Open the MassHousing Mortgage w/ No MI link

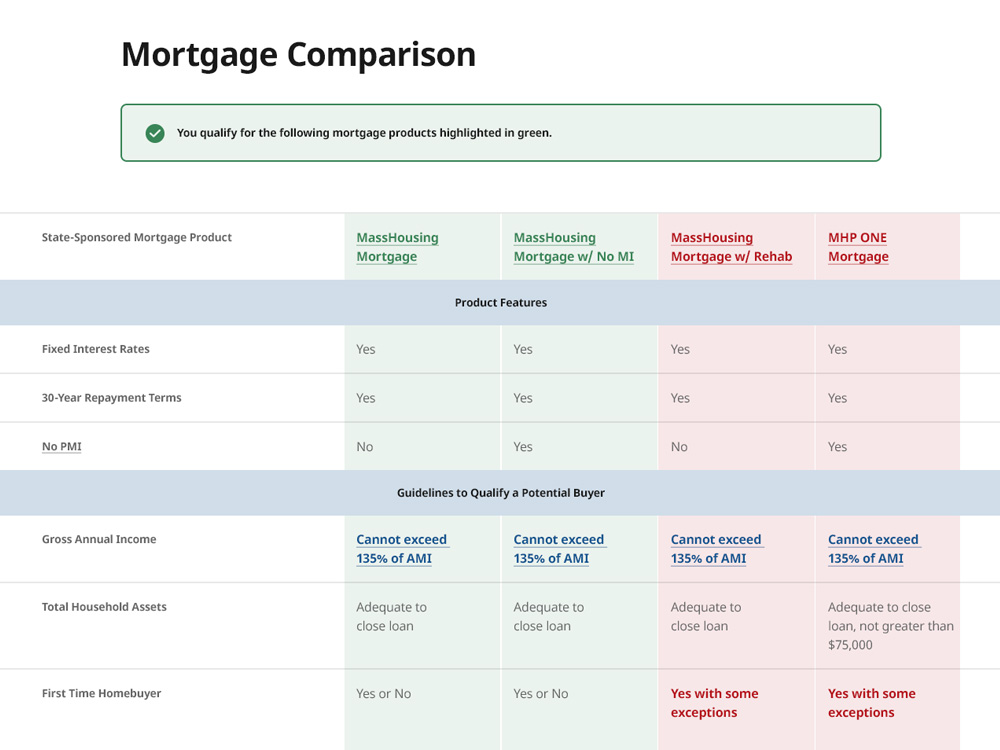[x=573, y=247]
